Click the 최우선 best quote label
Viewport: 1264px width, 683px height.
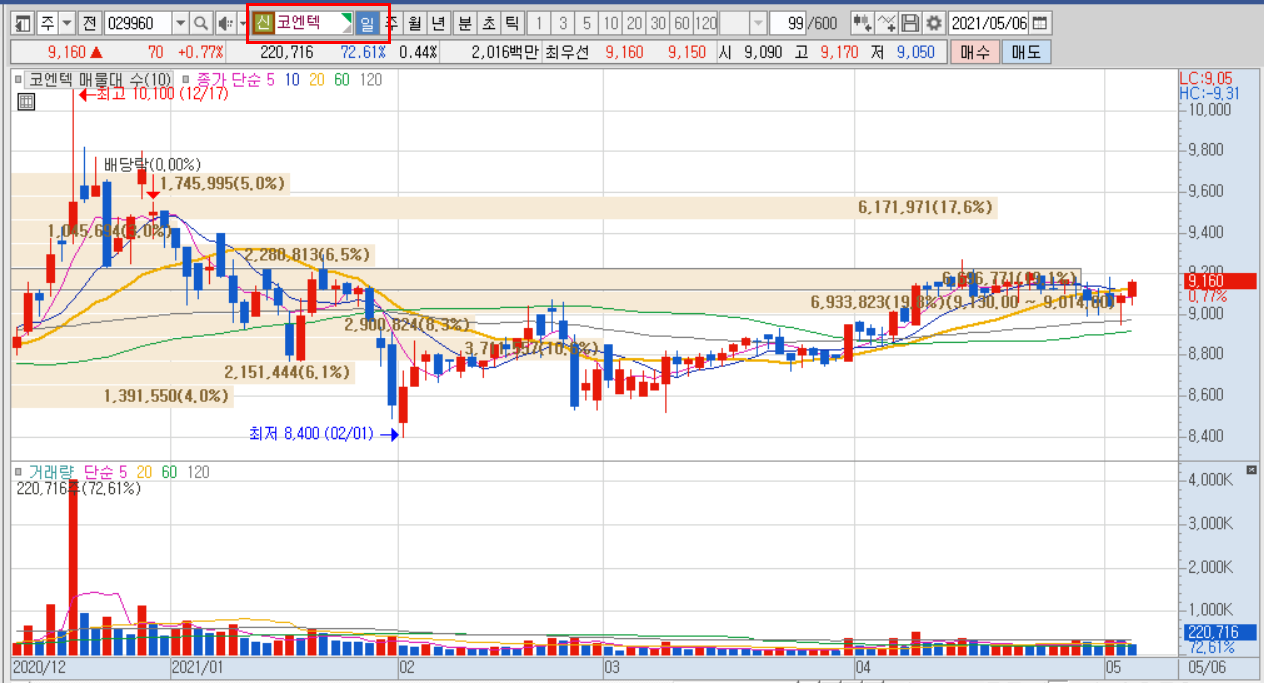tap(566, 52)
